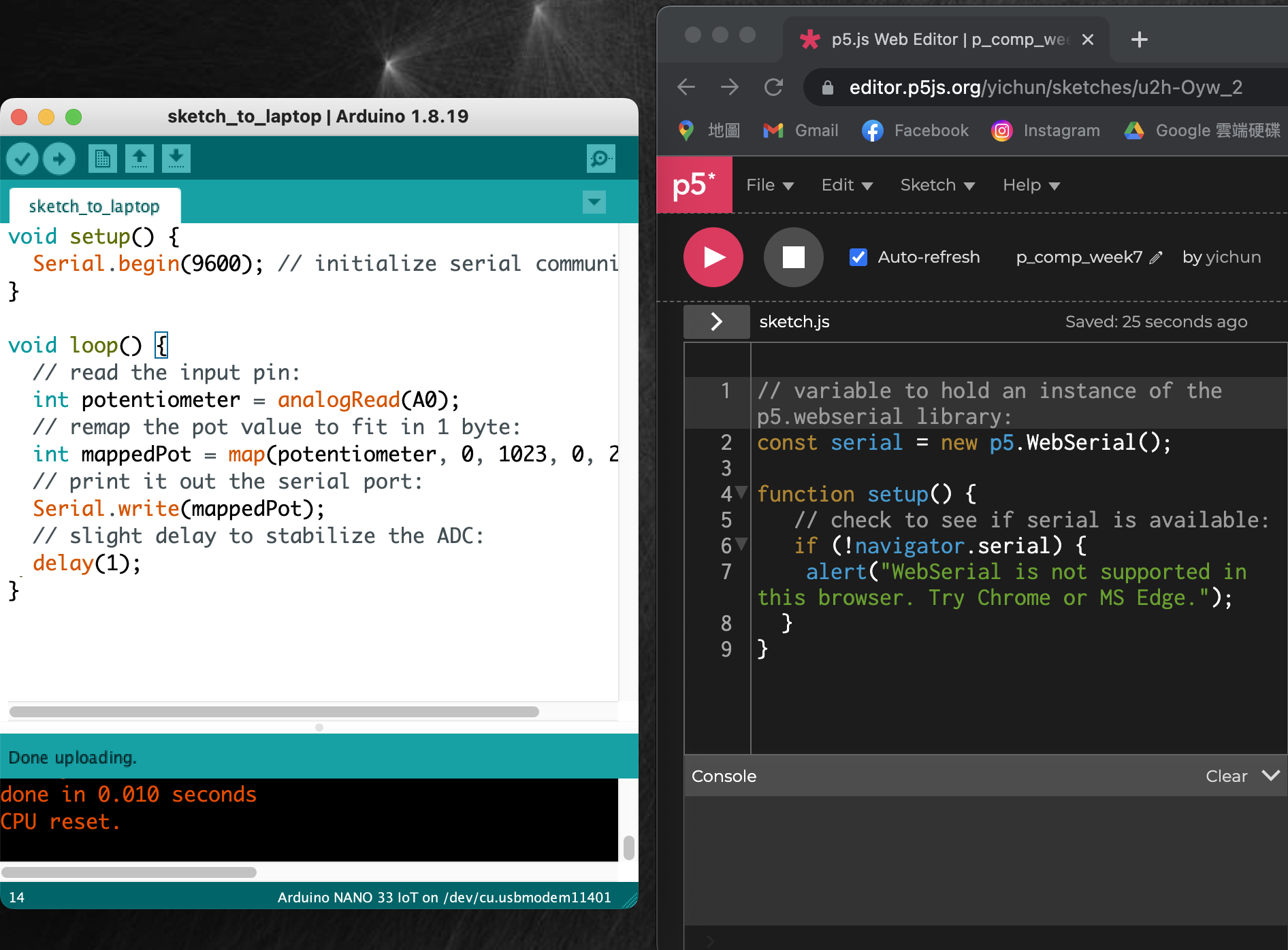Click the pencil icon to rename p_comp_week7
The height and width of the screenshot is (950, 1288).
pos(1156,258)
